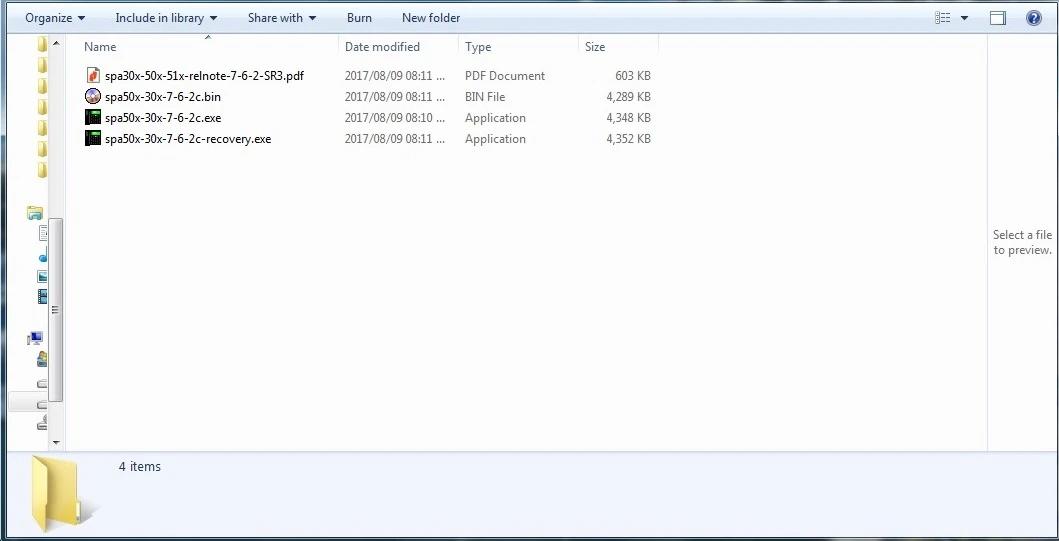
Task: Click the Change your view icon
Action: click(943, 18)
